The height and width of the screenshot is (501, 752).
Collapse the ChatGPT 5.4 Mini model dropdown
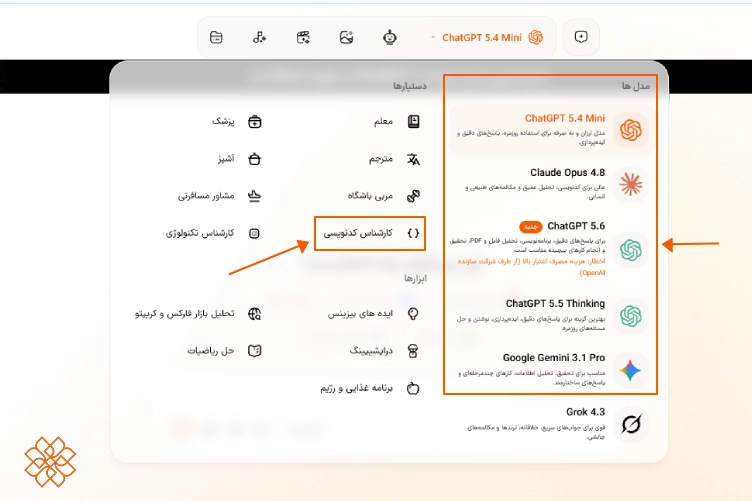click(x=487, y=37)
